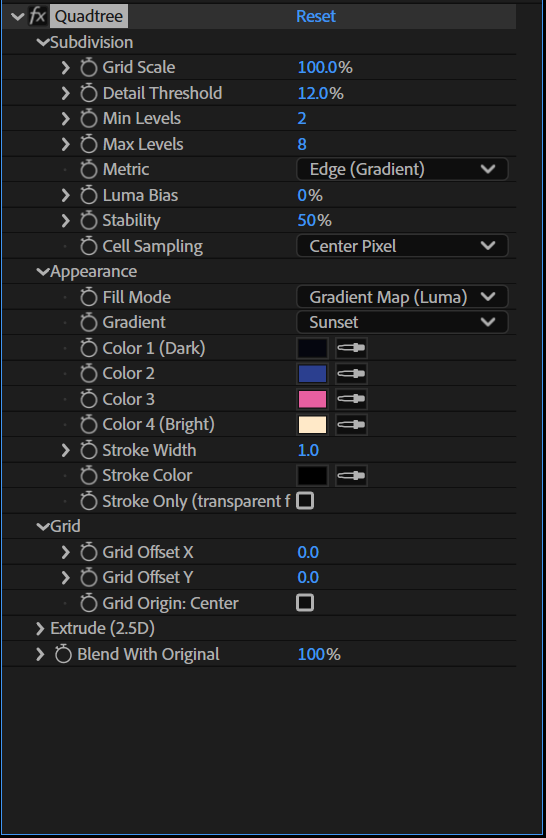Viewport: 546px width, 838px height.
Task: Toggle the fx effect switch icon
Action: tap(37, 16)
